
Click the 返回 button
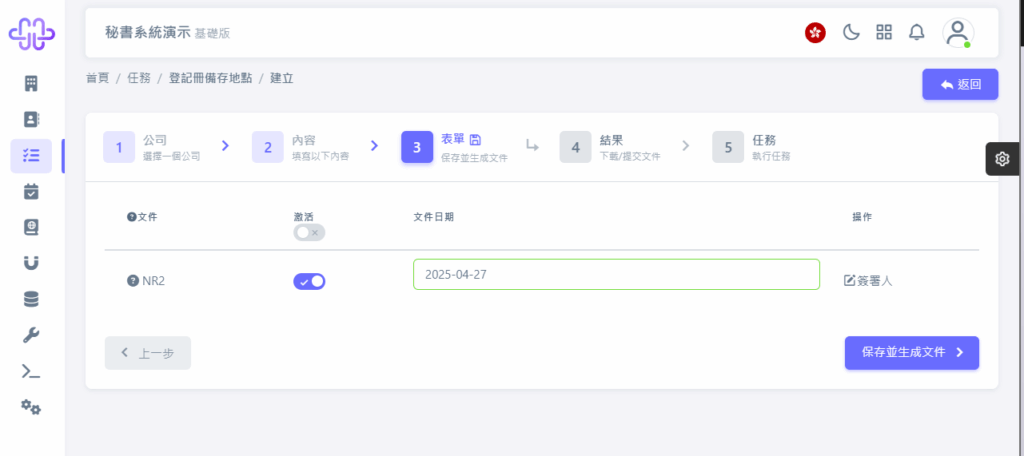click(960, 84)
